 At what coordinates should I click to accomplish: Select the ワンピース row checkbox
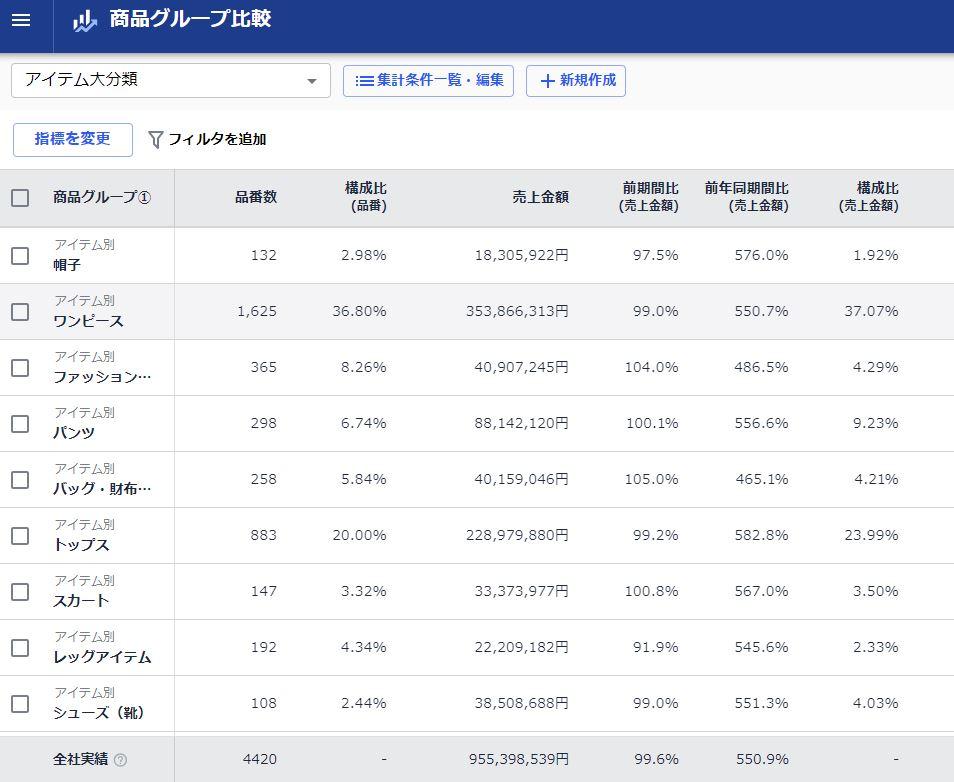click(x=20, y=312)
